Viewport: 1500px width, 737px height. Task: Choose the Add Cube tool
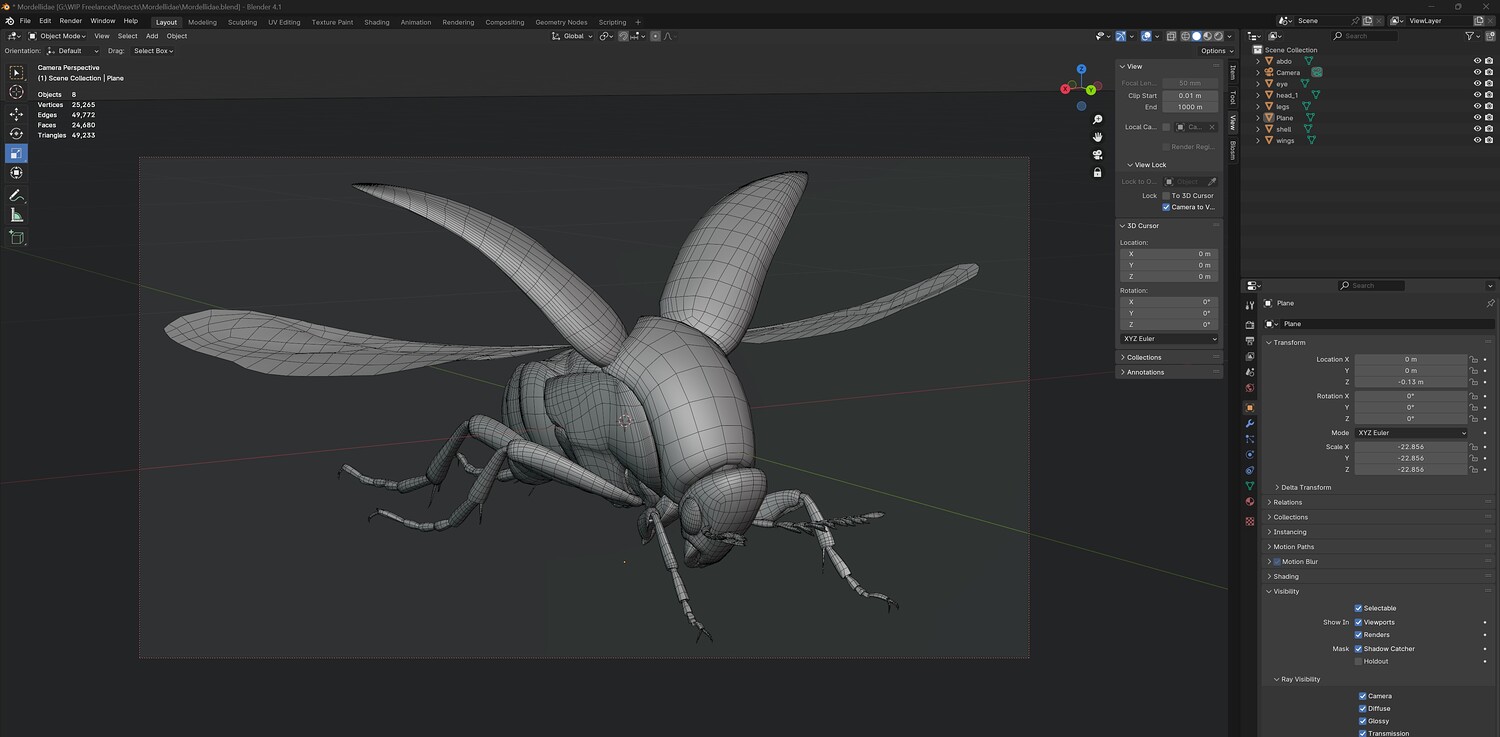16,237
